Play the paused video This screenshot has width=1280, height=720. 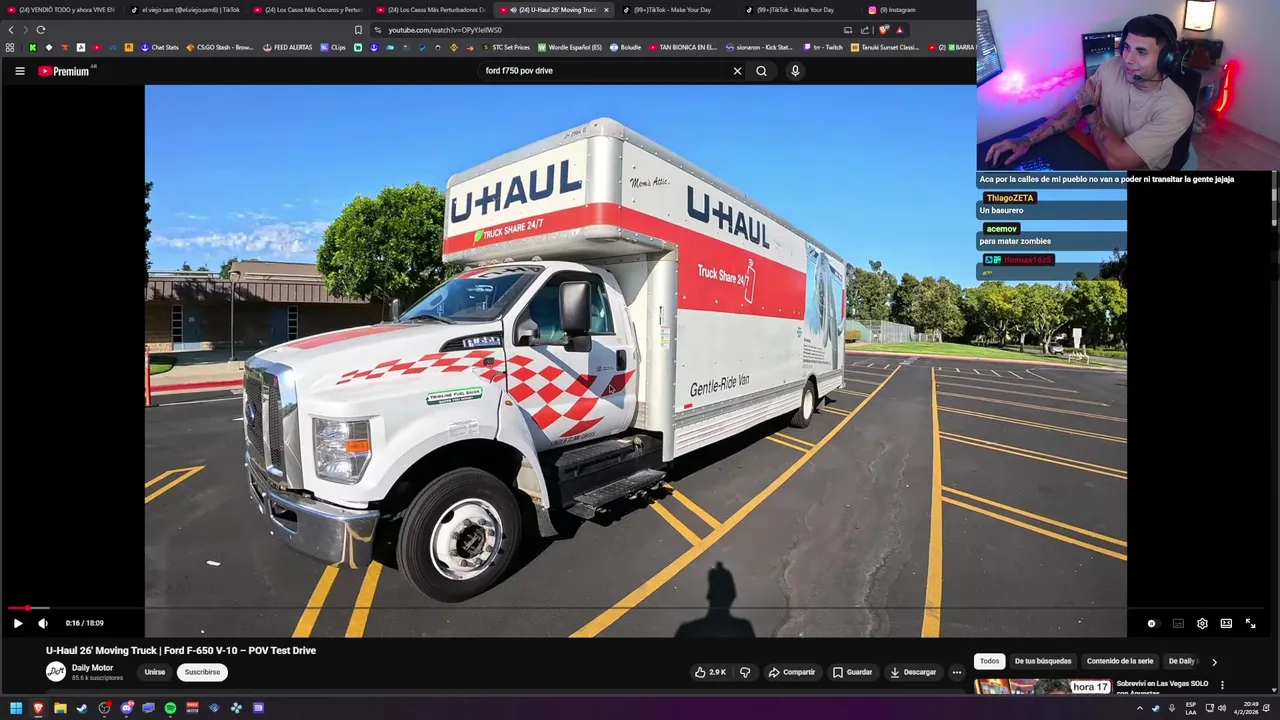pyautogui.click(x=17, y=623)
